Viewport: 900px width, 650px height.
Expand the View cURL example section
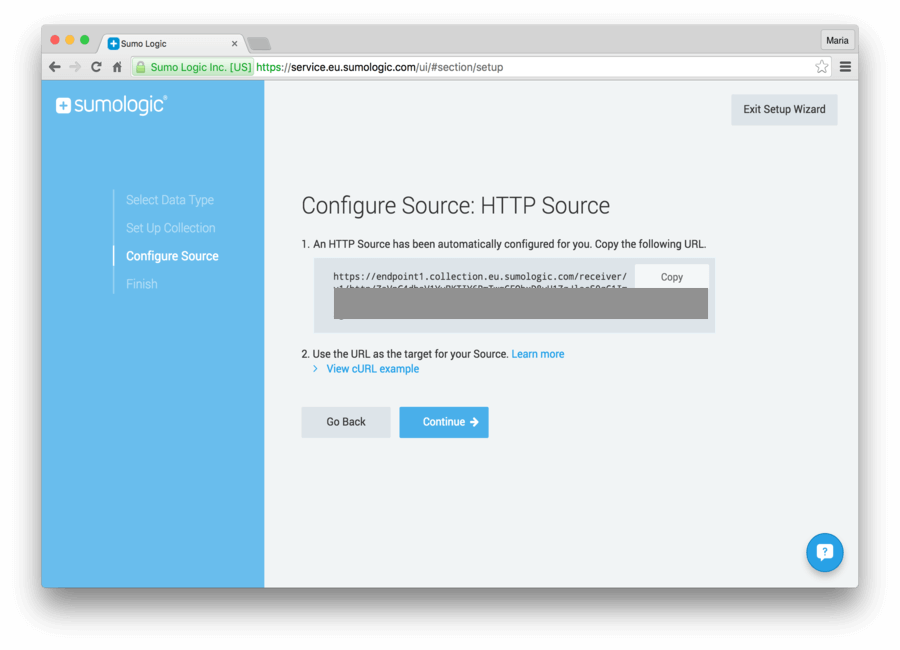coord(373,369)
